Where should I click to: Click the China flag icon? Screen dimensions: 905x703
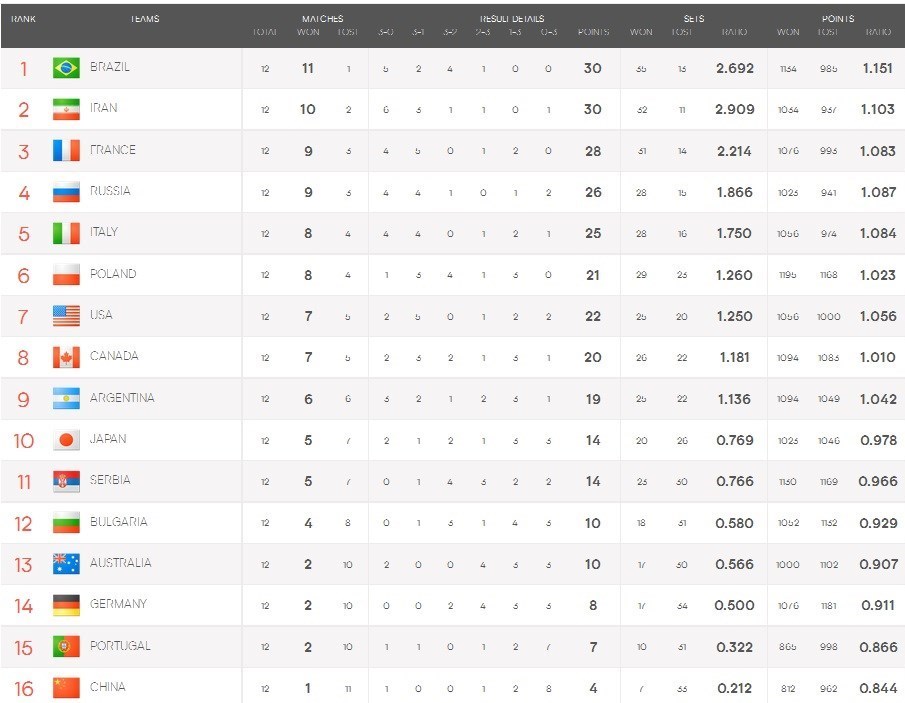[x=66, y=688]
